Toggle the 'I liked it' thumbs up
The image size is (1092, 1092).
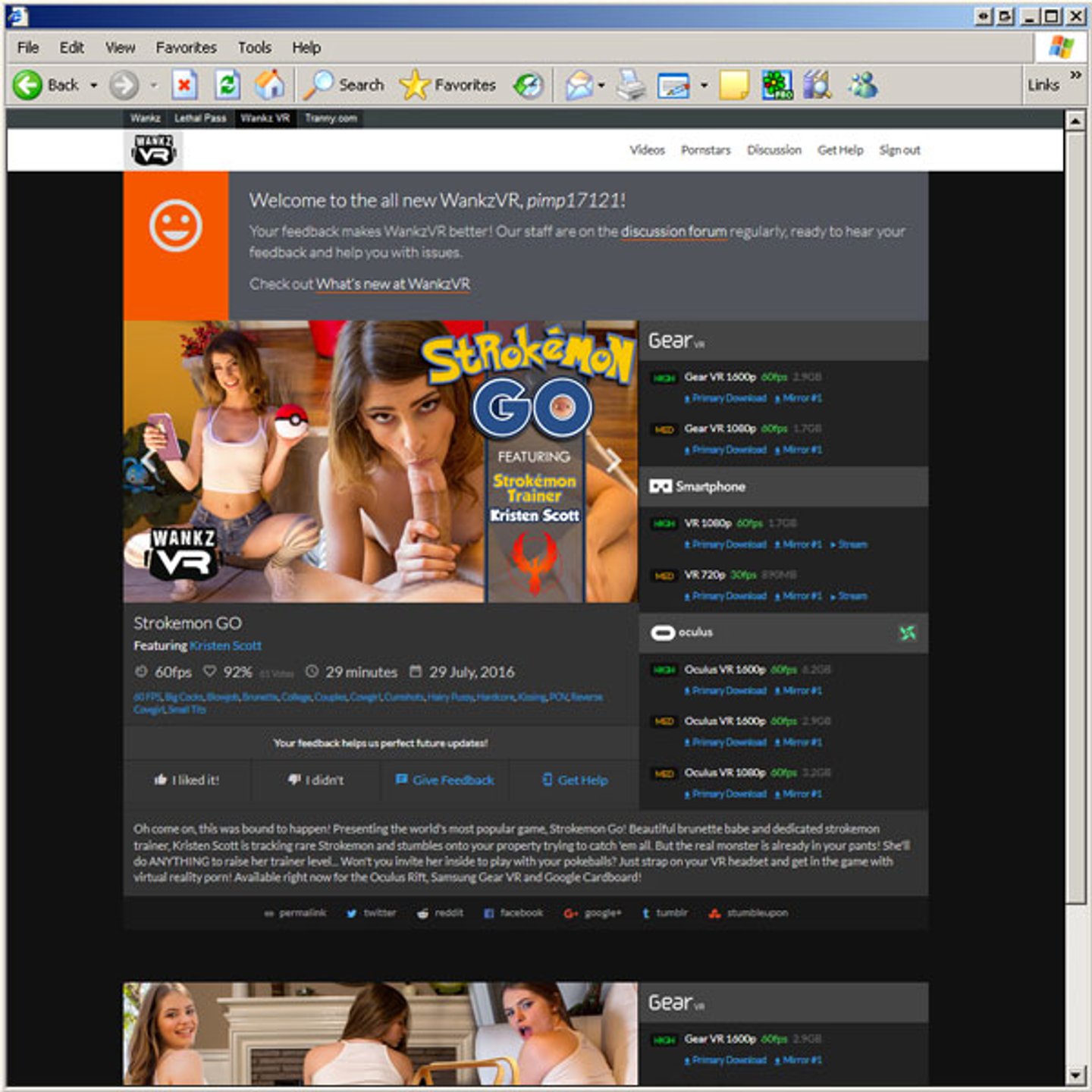[187, 780]
